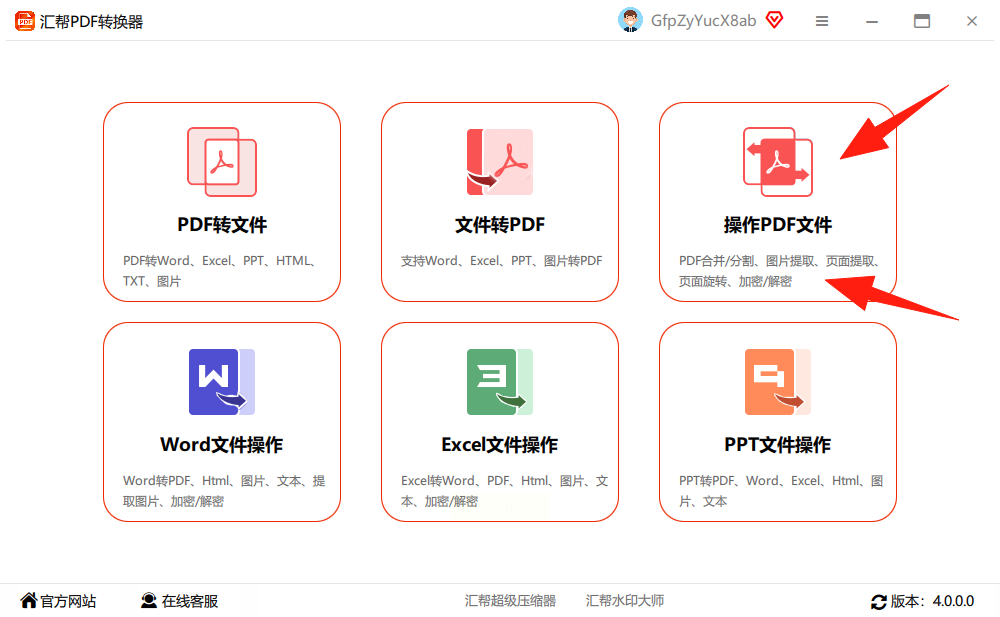Click the PDF转文件 title text
Image resolution: width=1000 pixels, height=617 pixels.
(222, 225)
